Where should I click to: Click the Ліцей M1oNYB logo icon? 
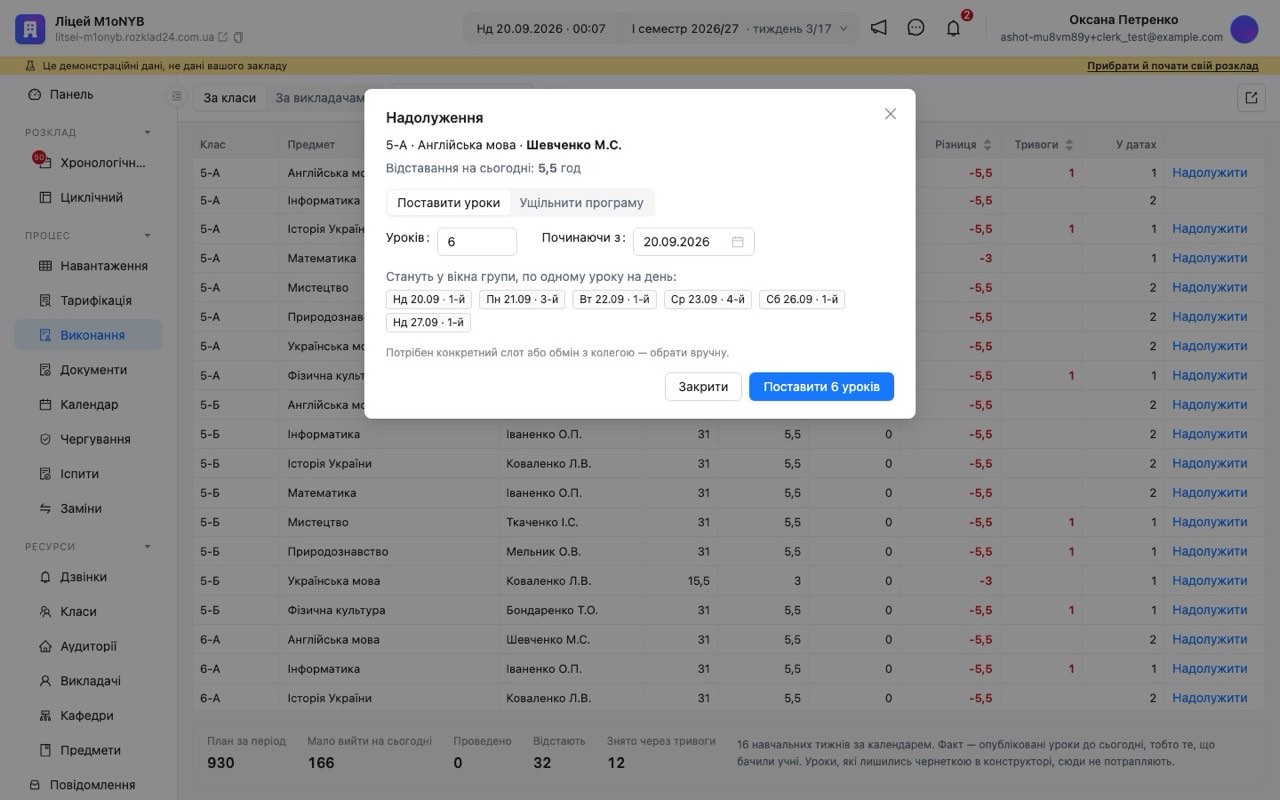click(x=30, y=29)
